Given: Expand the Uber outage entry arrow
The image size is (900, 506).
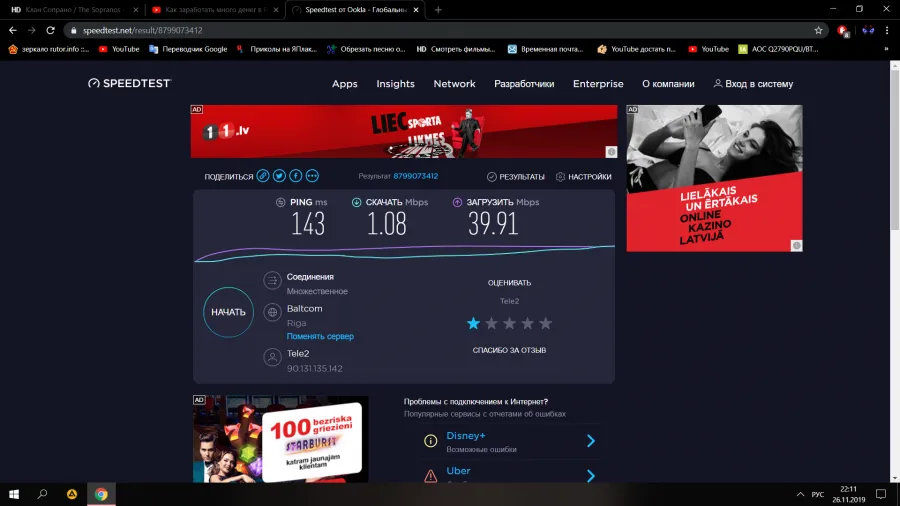Looking at the screenshot, I should [x=591, y=476].
